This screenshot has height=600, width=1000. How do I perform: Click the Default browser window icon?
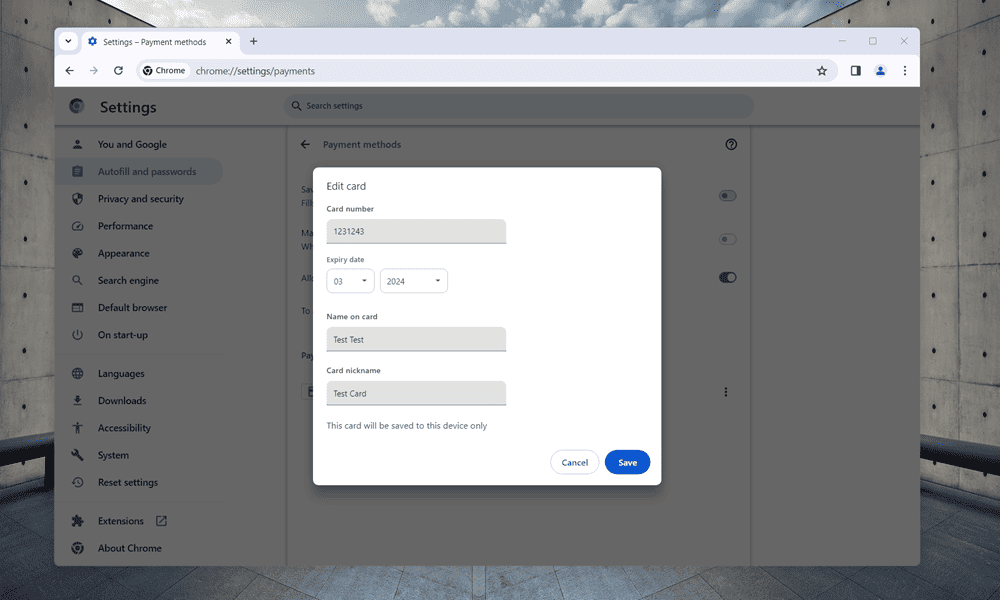[x=77, y=307]
